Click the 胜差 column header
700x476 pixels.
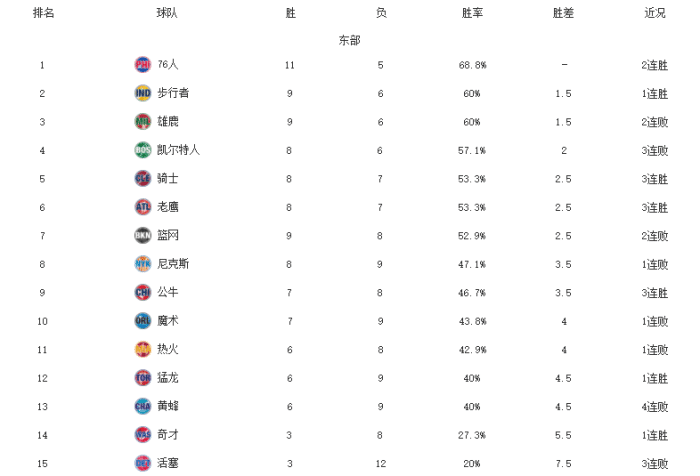click(x=564, y=14)
